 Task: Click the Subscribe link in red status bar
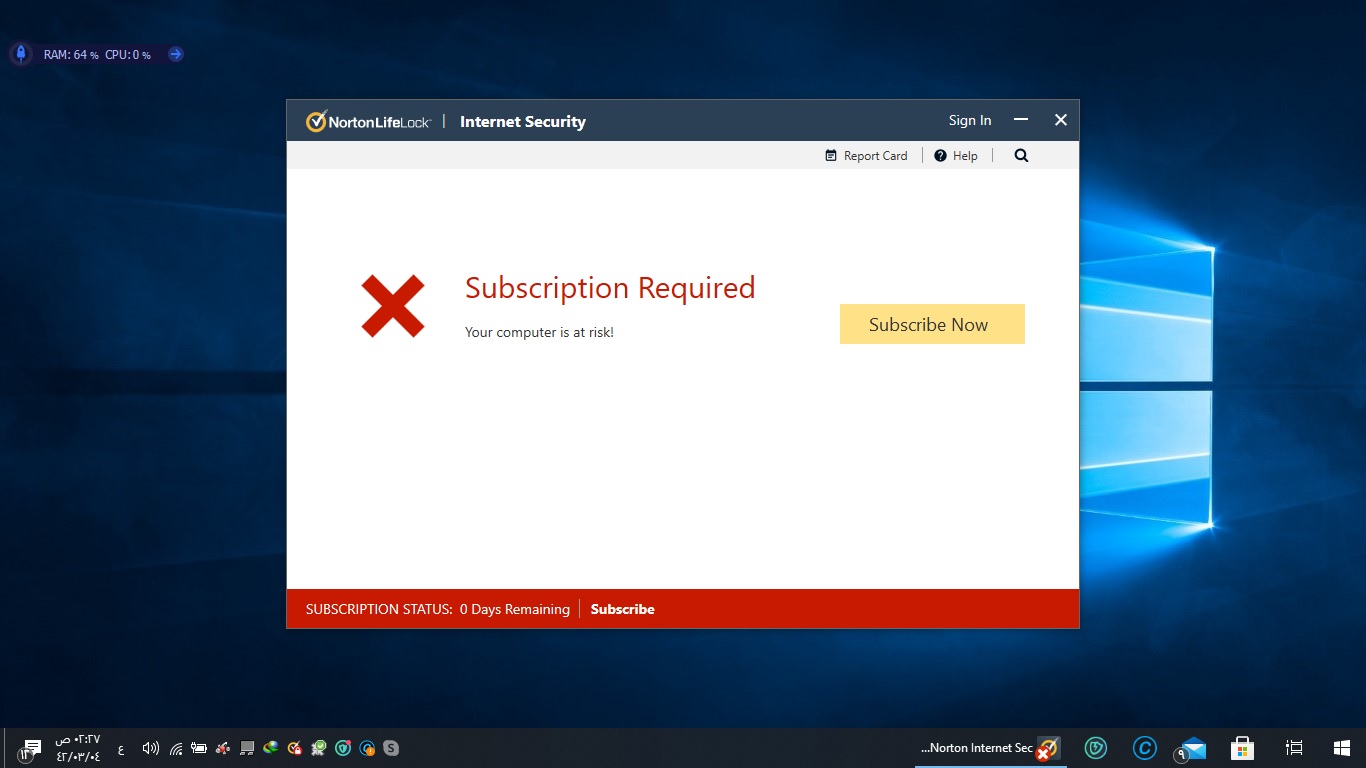tap(622, 609)
